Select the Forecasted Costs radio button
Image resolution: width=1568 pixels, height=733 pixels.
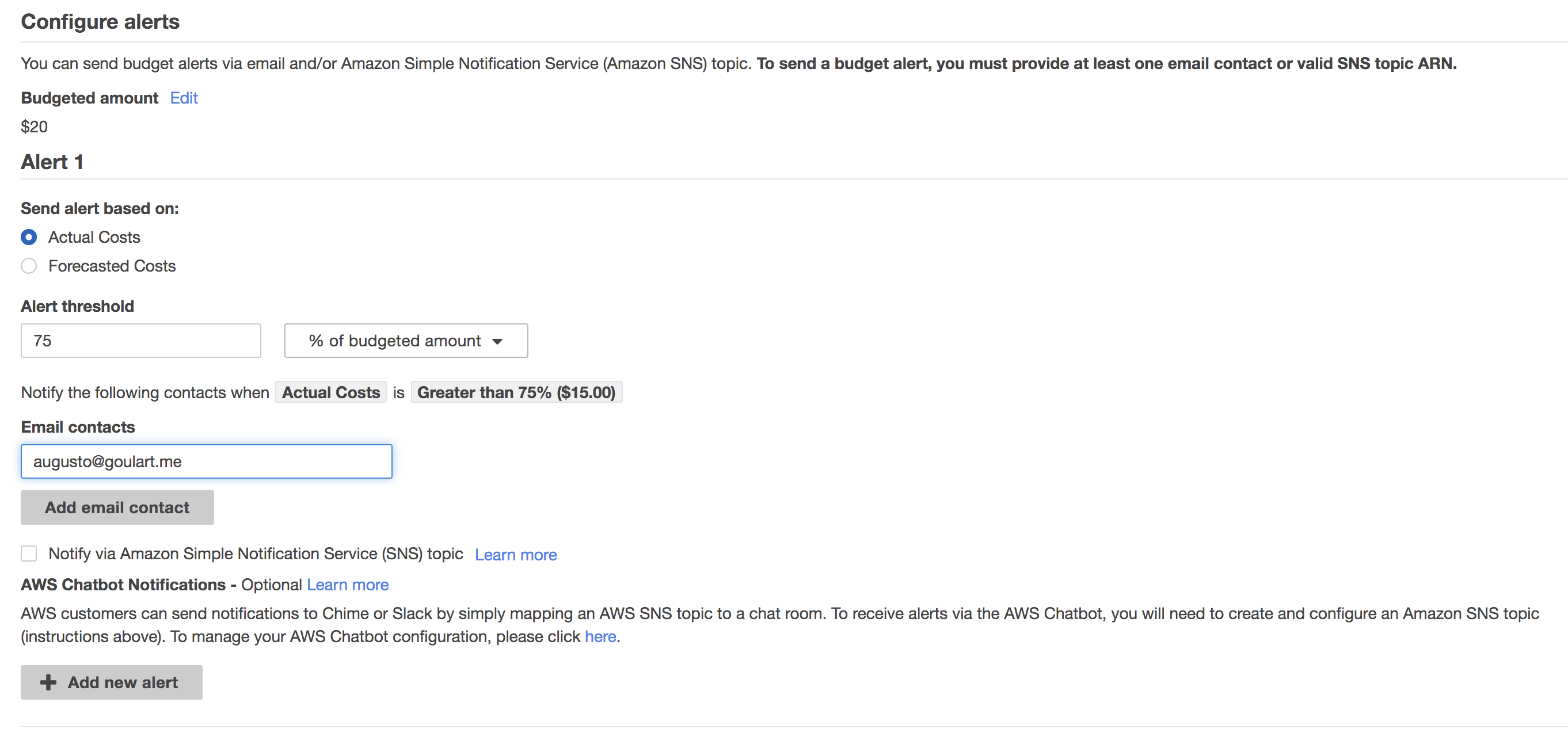point(29,266)
